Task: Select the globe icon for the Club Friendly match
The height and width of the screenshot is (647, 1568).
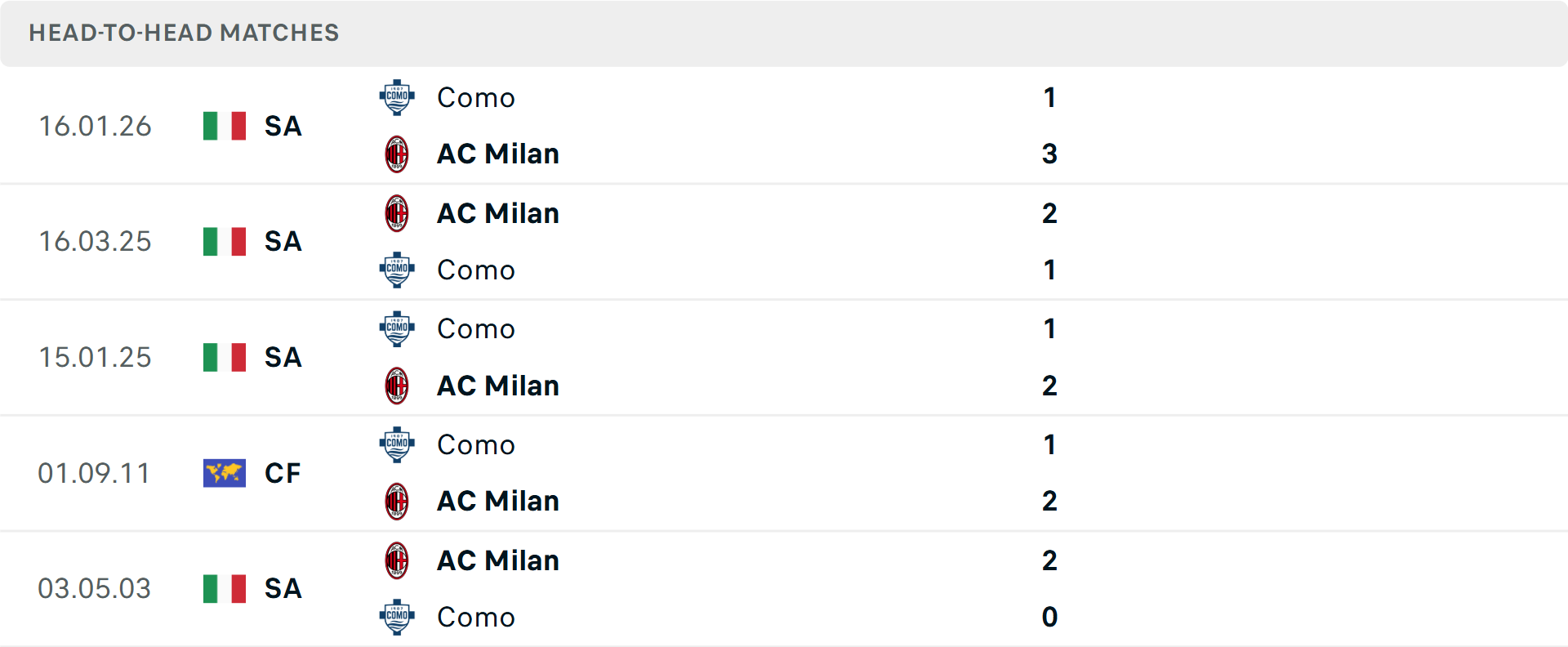Action: point(224,473)
